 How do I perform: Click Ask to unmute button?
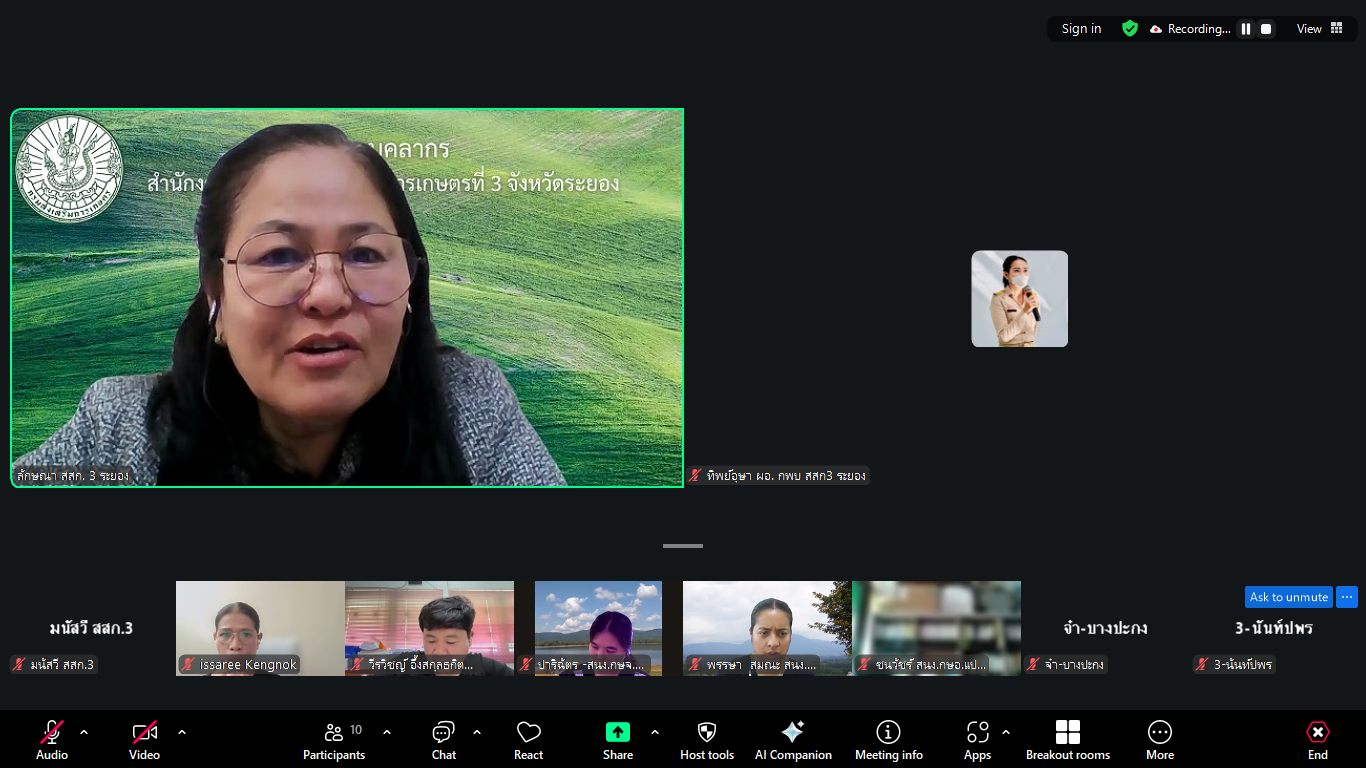coord(1288,597)
